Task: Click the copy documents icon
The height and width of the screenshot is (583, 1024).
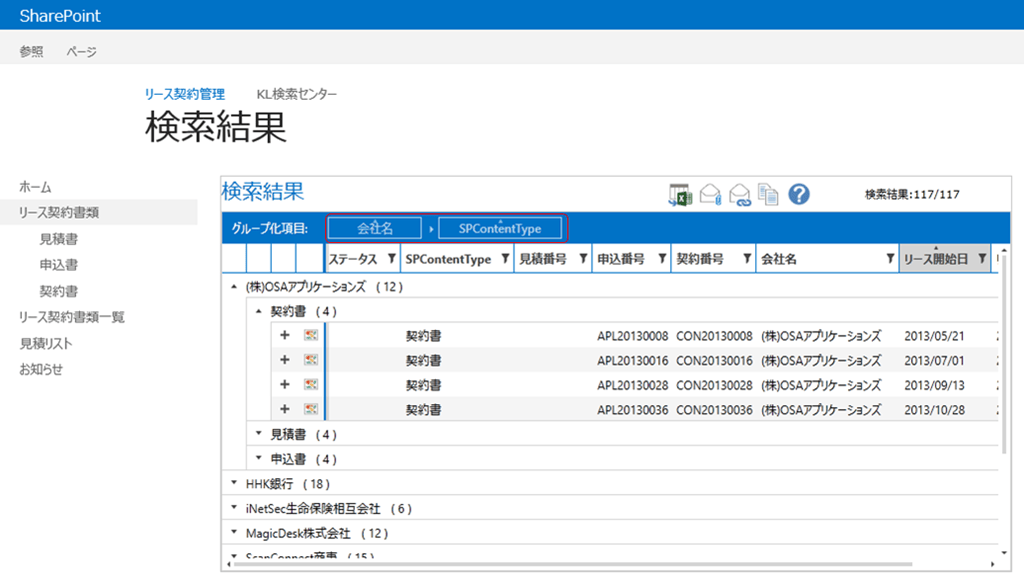Action: 768,195
